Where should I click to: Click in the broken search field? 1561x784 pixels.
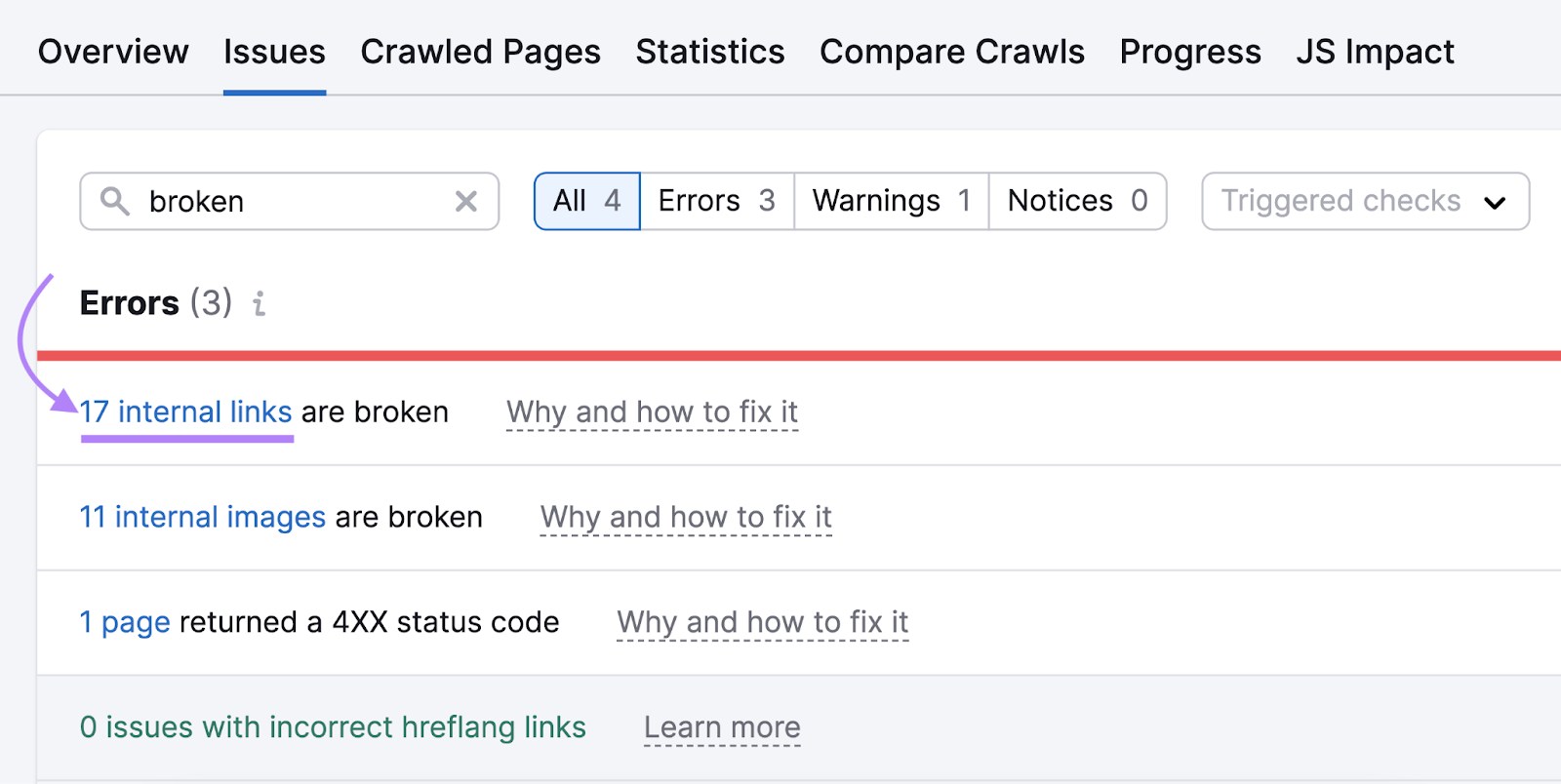[293, 202]
